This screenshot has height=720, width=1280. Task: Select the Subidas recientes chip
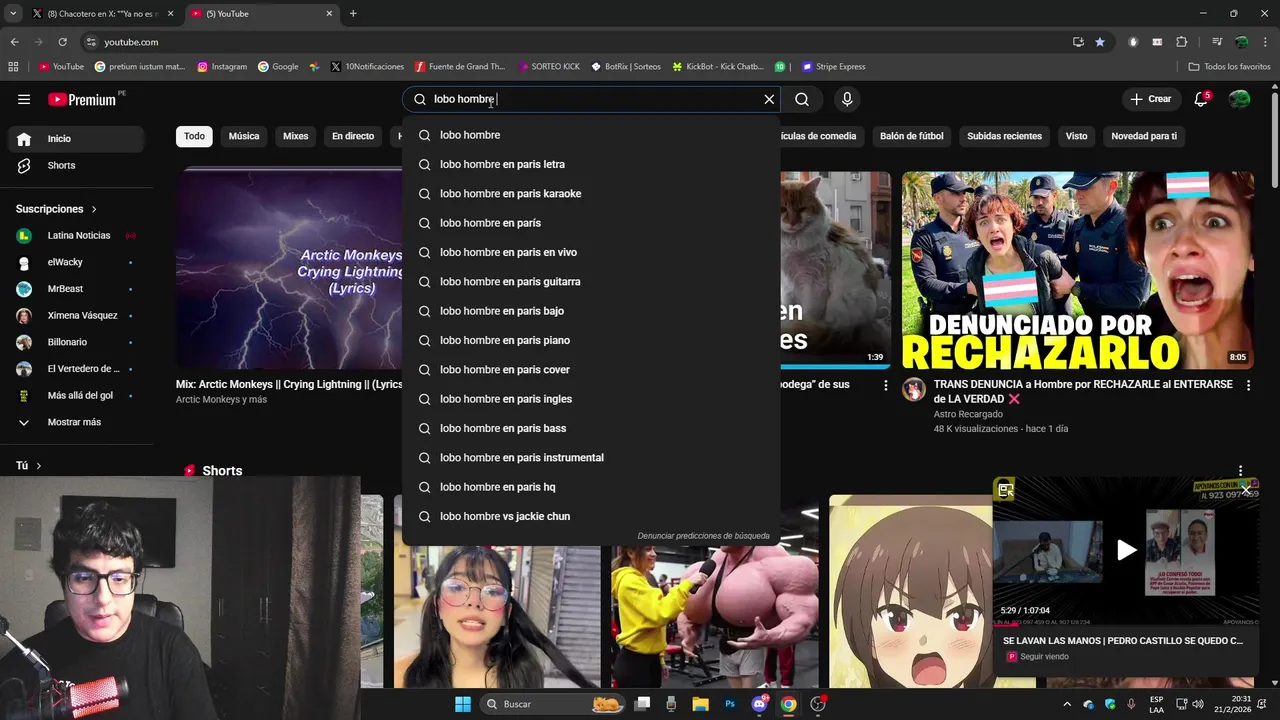tap(1004, 136)
